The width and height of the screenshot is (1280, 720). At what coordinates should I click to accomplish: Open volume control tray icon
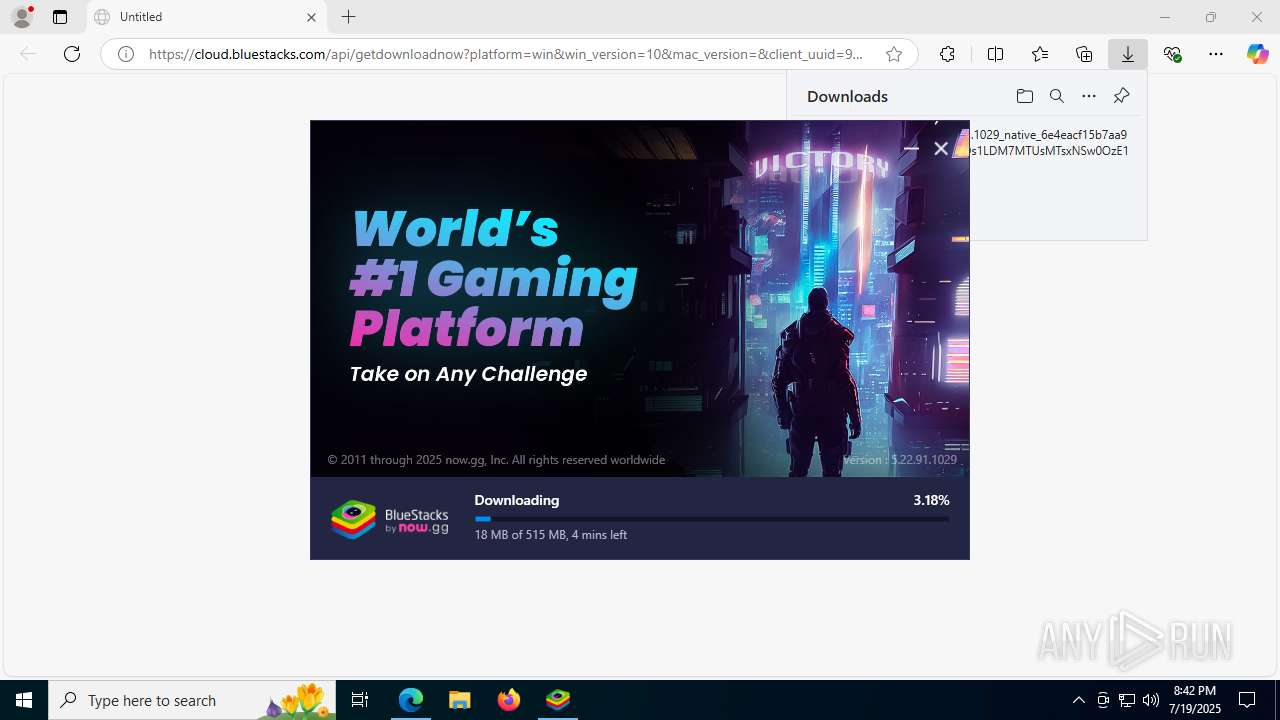point(1151,700)
